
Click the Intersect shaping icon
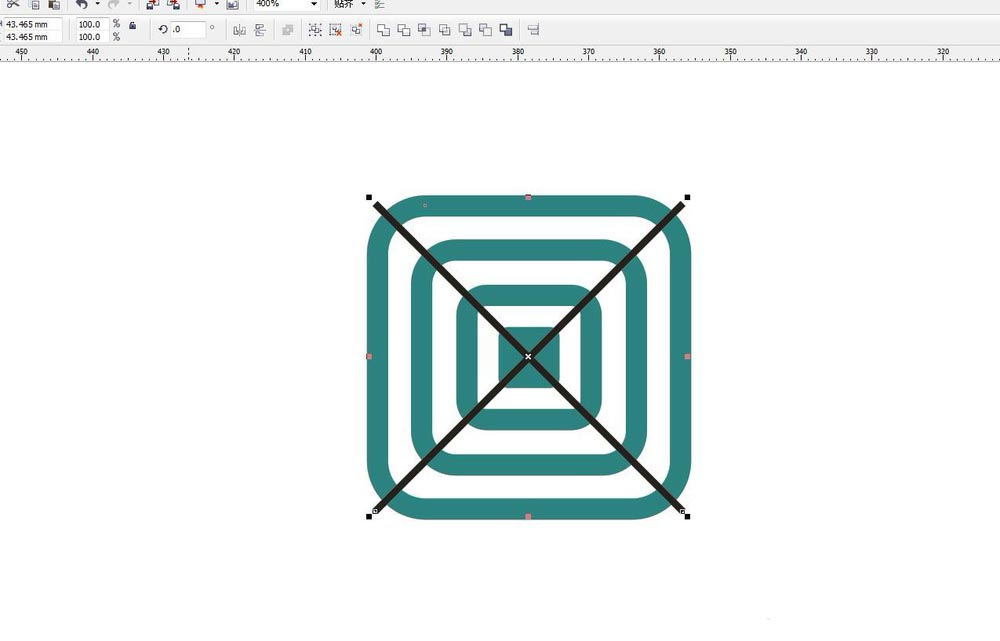(424, 30)
